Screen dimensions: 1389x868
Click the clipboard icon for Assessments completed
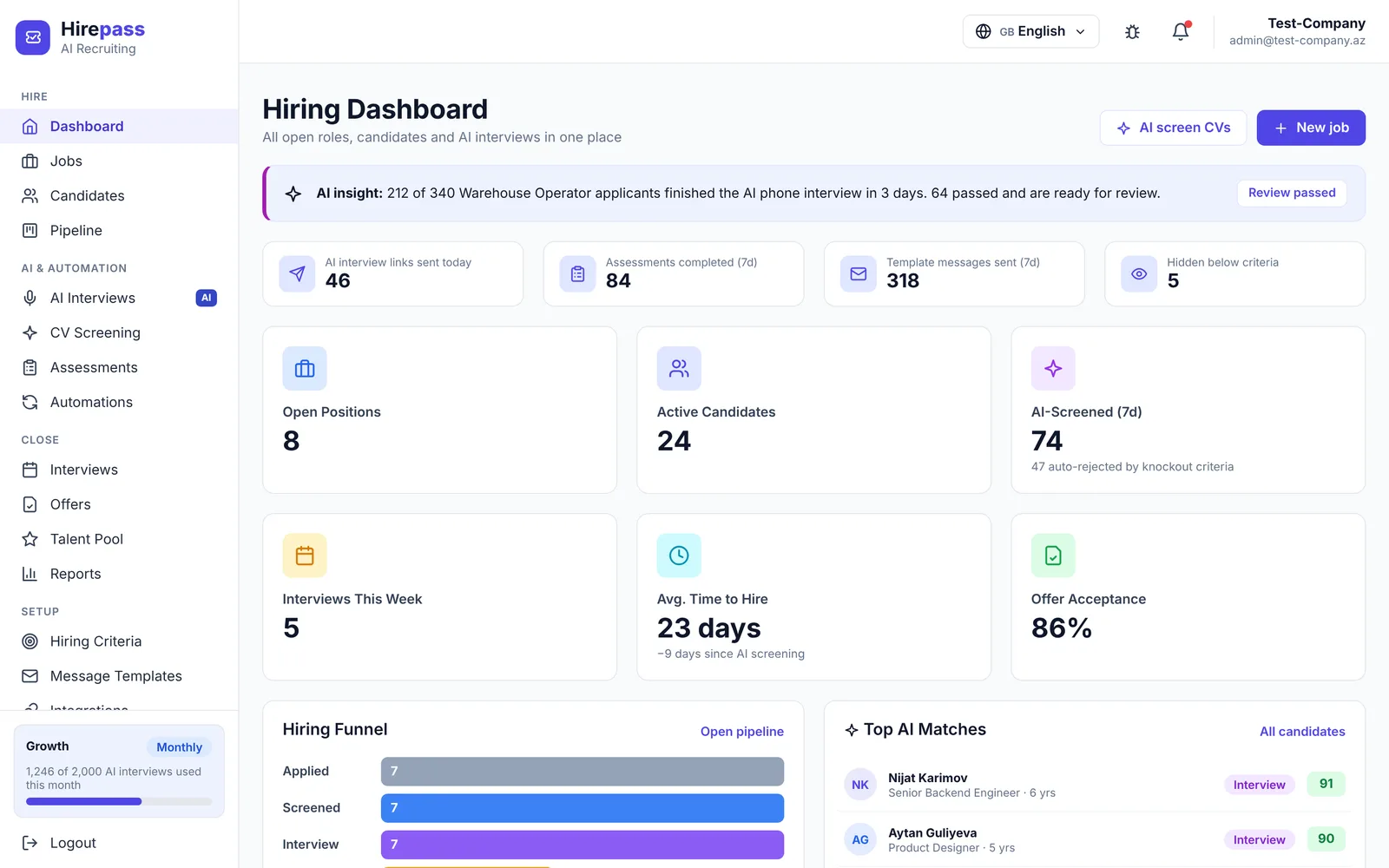[x=577, y=274]
